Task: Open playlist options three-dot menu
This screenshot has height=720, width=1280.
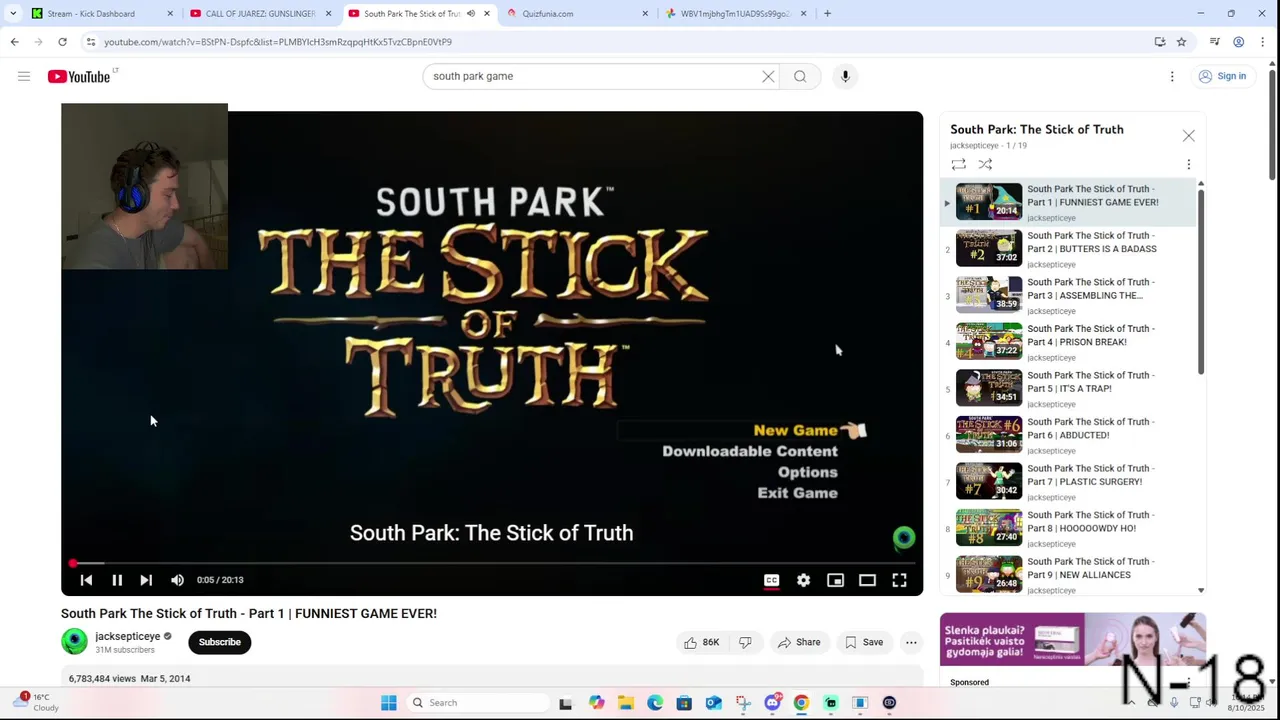Action: 1188,164
